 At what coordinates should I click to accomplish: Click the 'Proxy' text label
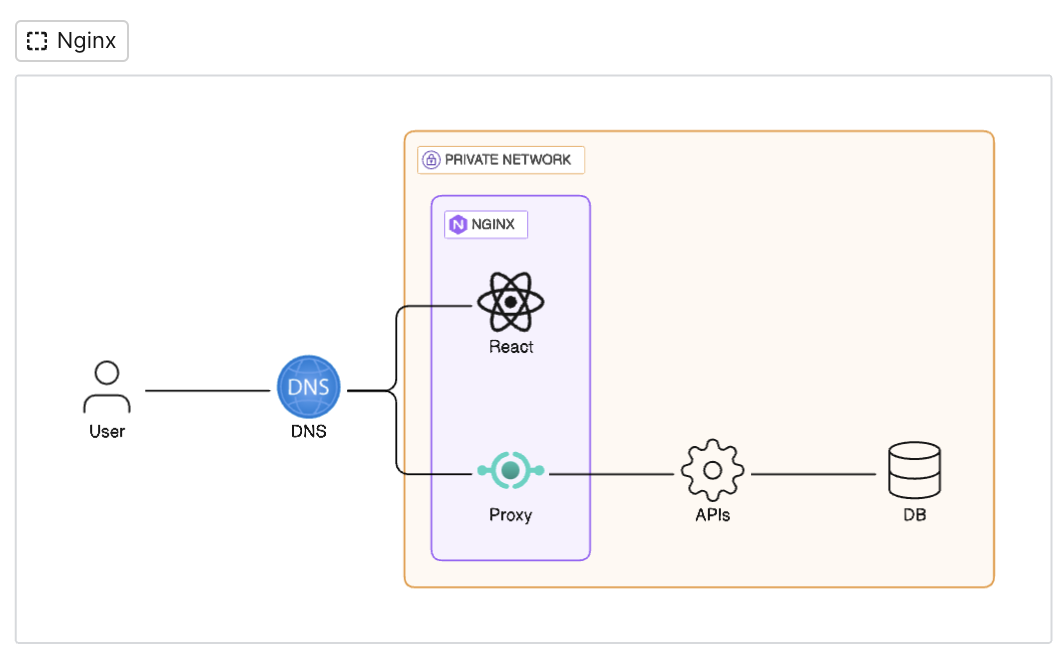[511, 515]
